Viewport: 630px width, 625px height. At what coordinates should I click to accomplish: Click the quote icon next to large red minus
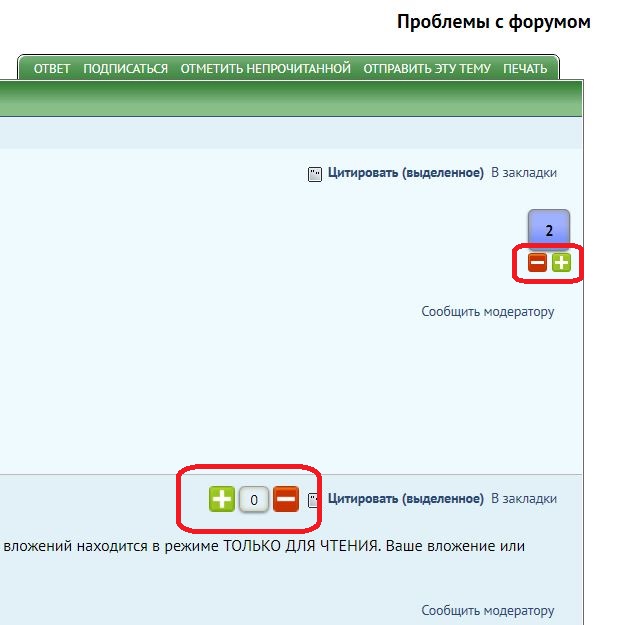pyautogui.click(x=314, y=499)
